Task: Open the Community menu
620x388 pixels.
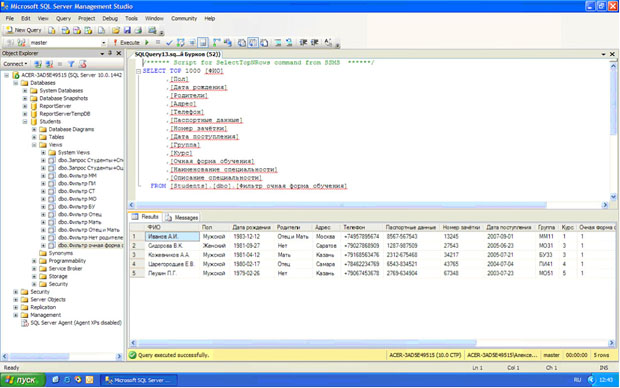Action: click(x=184, y=19)
